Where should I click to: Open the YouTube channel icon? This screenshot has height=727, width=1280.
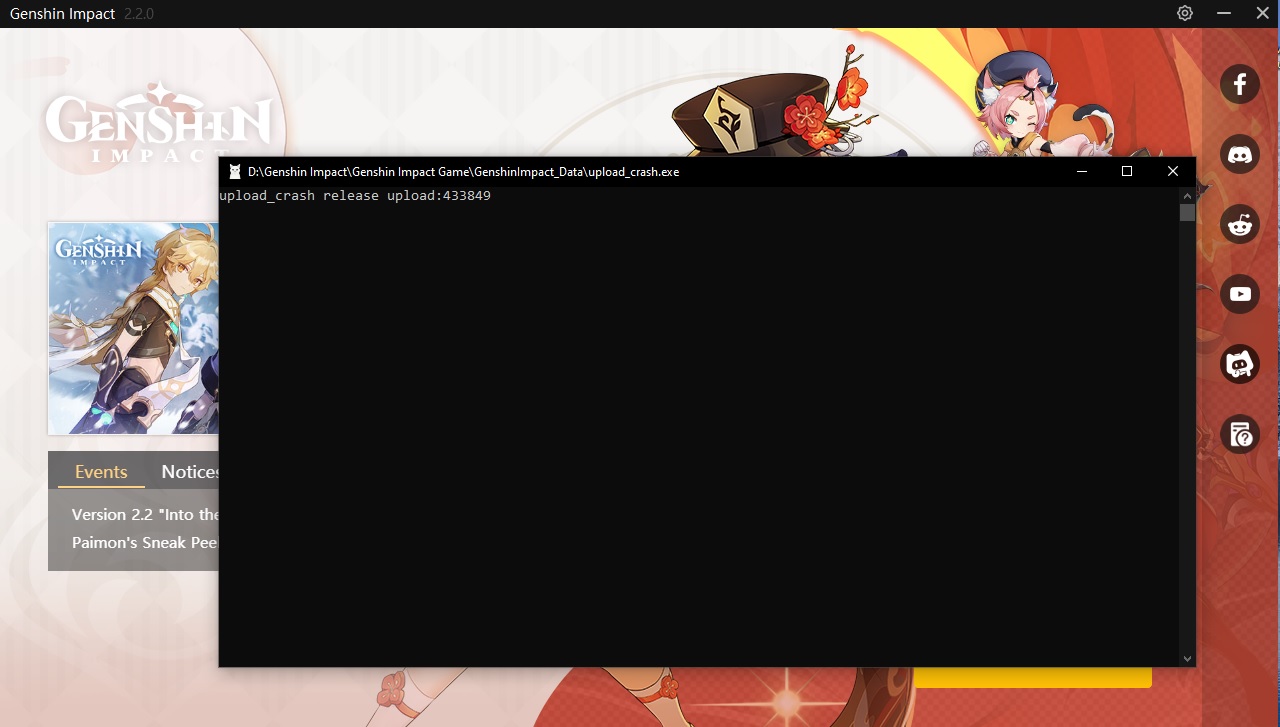1240,294
